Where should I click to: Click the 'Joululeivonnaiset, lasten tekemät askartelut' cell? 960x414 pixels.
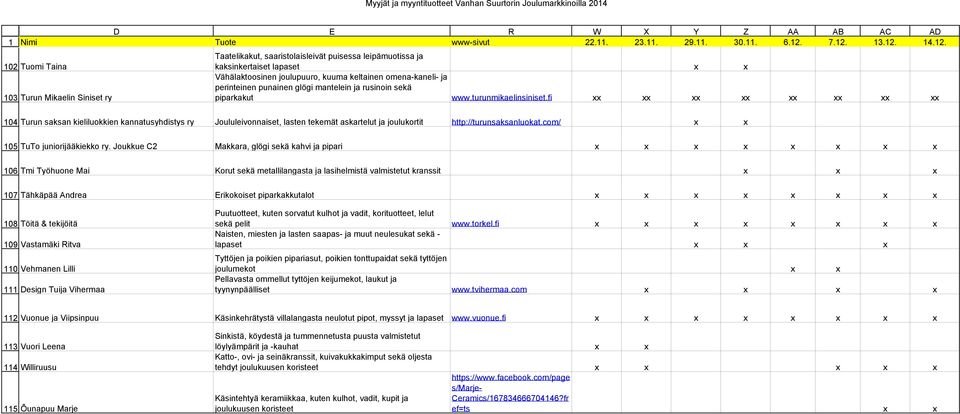coord(331,115)
